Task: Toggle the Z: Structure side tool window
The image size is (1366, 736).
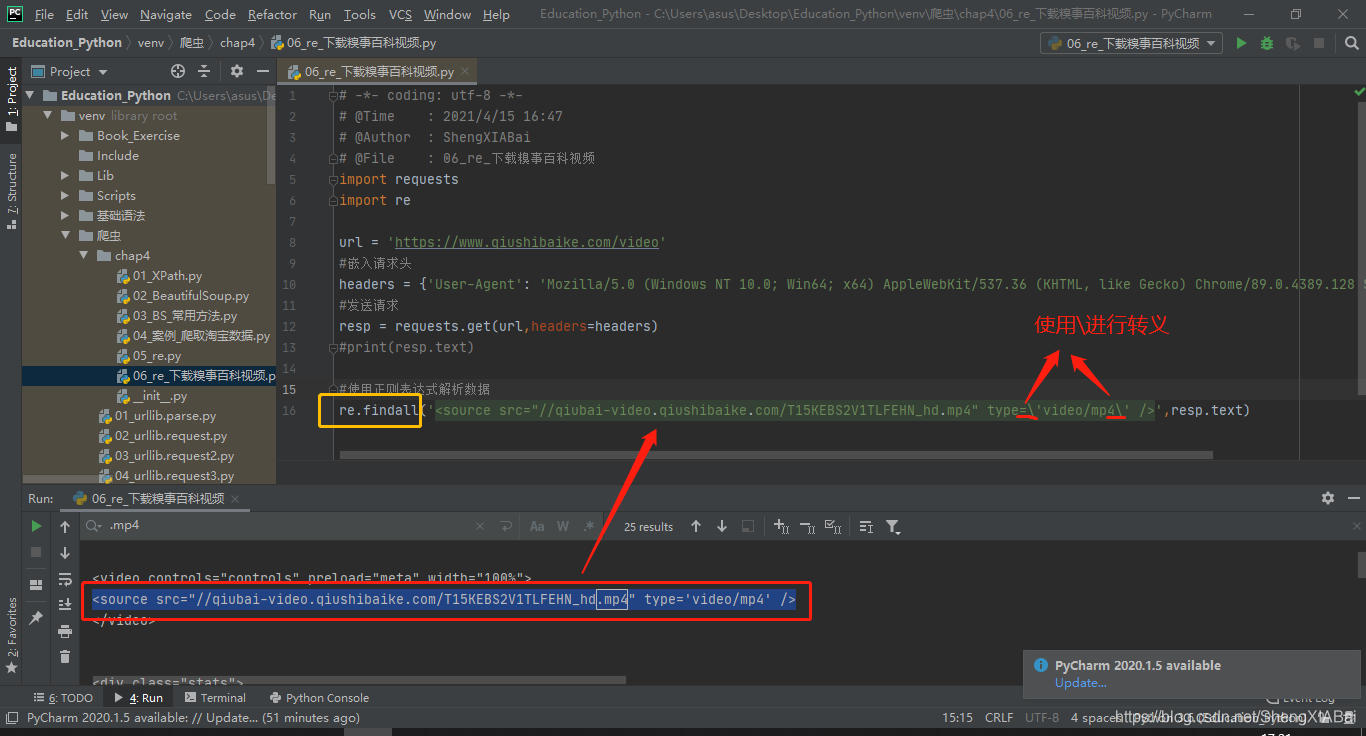Action: click(x=11, y=190)
